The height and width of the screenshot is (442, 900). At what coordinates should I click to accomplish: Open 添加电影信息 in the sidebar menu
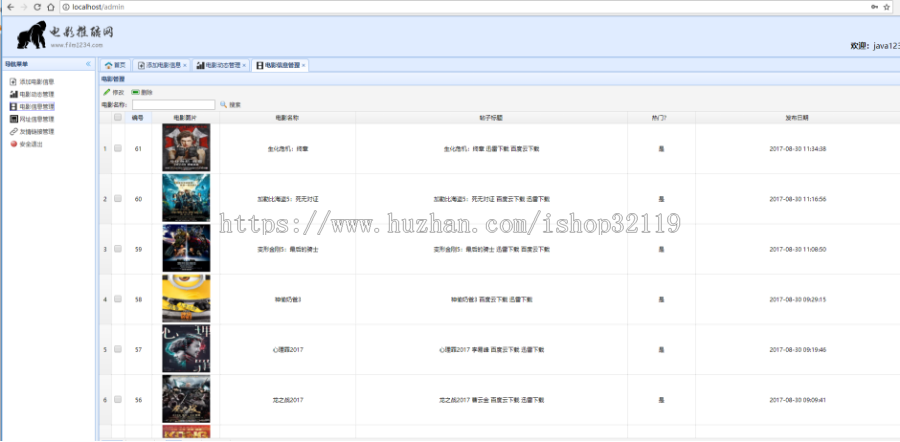(37, 82)
